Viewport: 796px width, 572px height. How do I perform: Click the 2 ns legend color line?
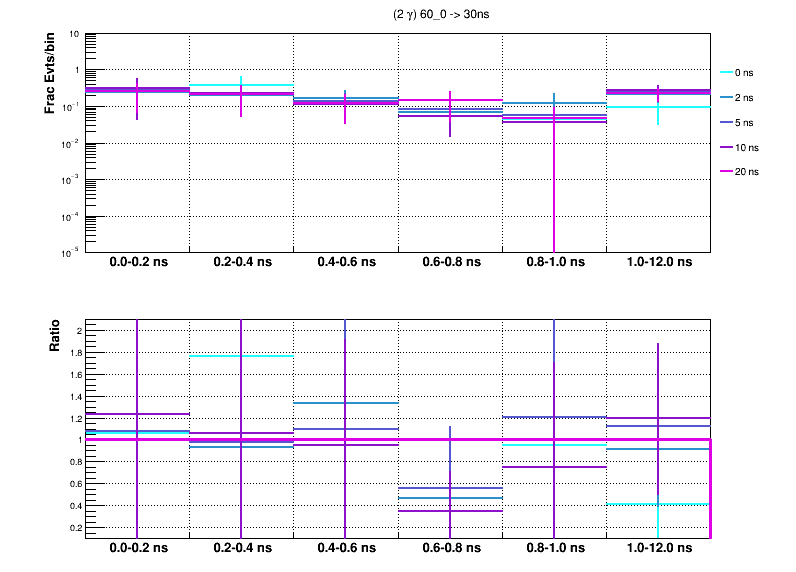728,98
